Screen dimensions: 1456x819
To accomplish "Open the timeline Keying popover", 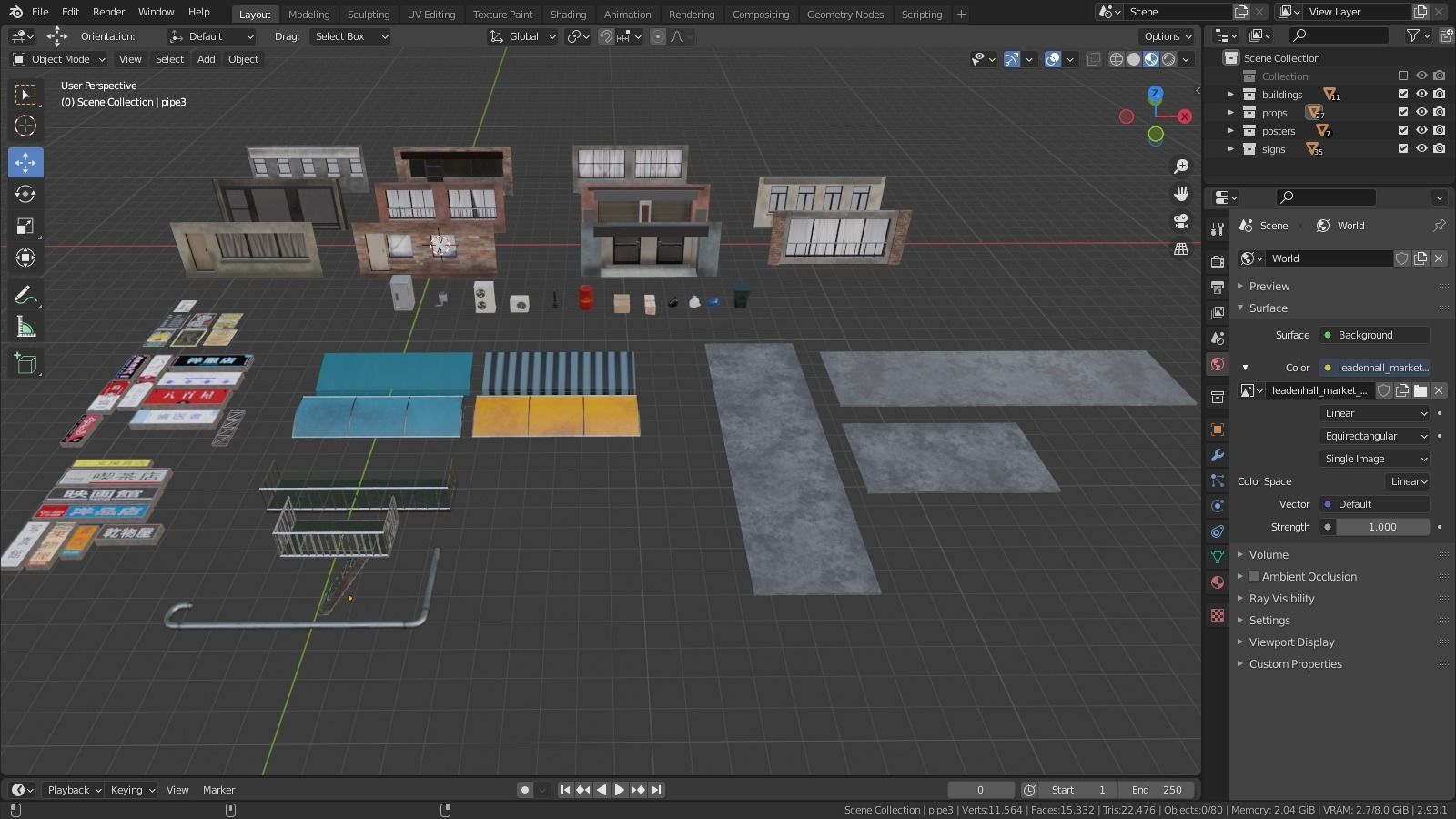I will (x=132, y=790).
